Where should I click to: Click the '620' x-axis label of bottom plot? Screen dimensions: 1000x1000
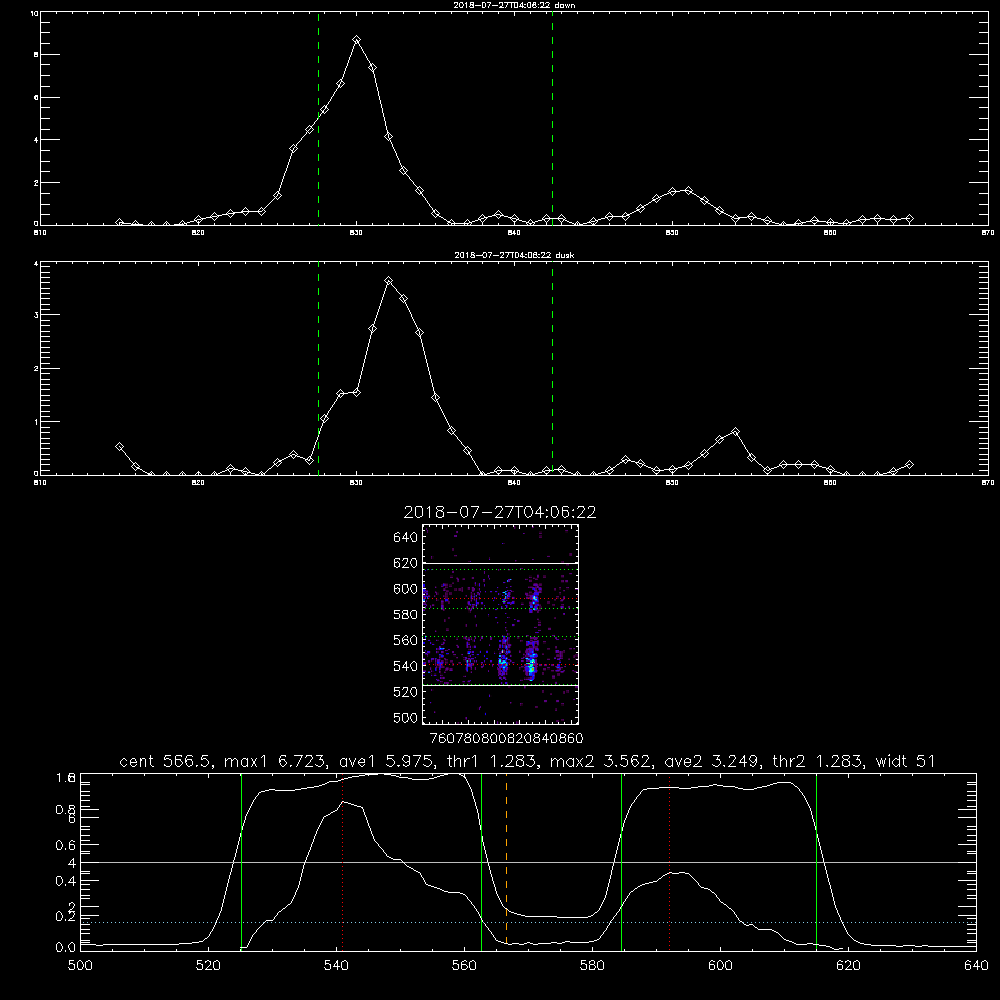(x=848, y=966)
